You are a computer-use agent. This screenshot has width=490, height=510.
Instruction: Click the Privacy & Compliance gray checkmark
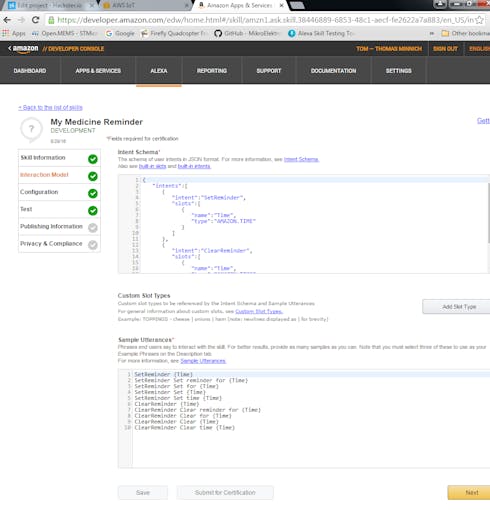coord(93,245)
